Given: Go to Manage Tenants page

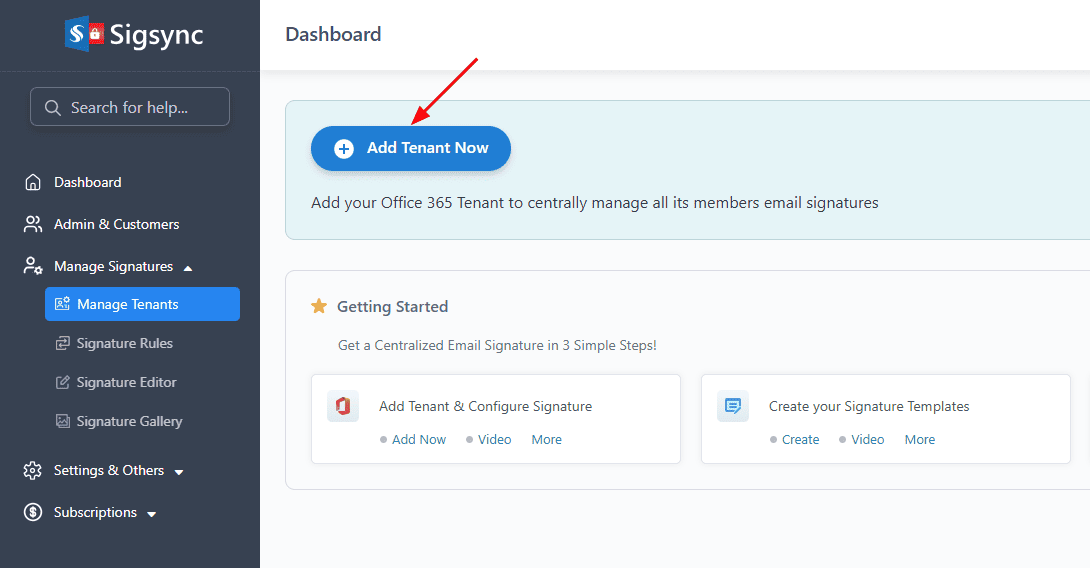Looking at the screenshot, I should point(127,304).
